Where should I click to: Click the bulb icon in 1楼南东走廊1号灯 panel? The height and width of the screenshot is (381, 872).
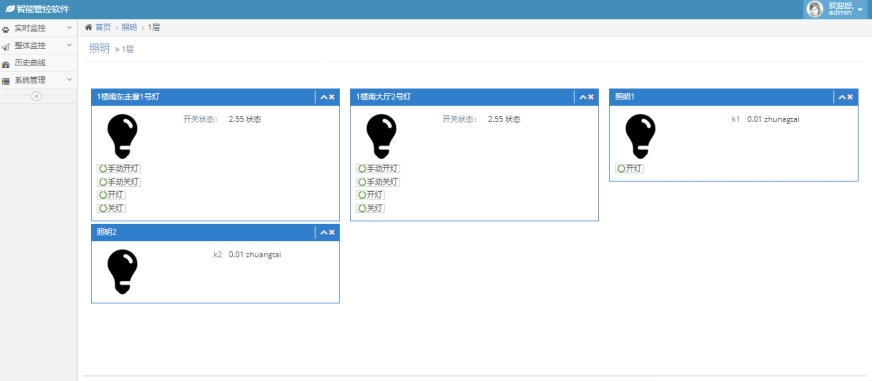click(122, 136)
